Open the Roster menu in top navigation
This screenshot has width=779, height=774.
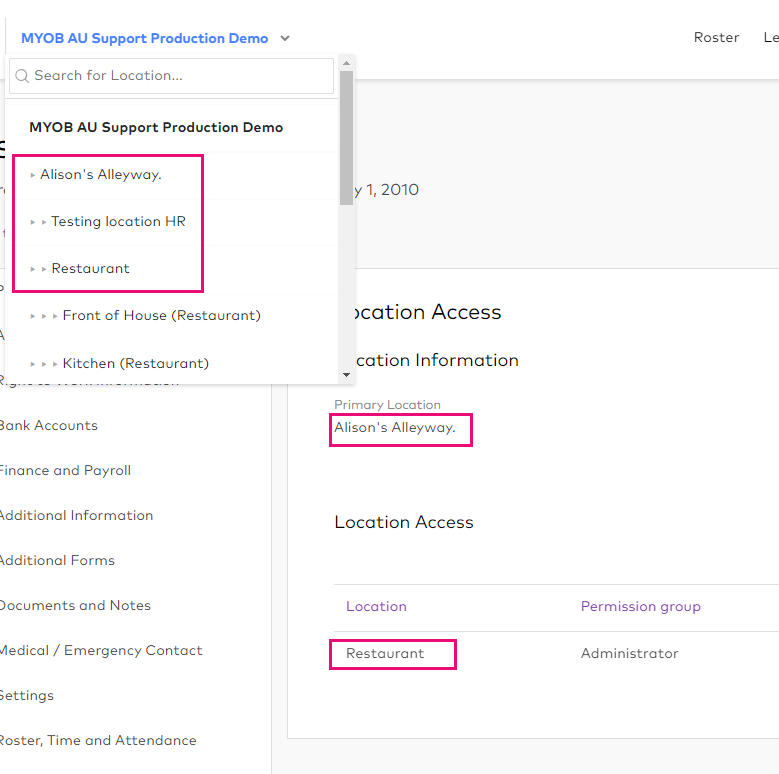[716, 38]
